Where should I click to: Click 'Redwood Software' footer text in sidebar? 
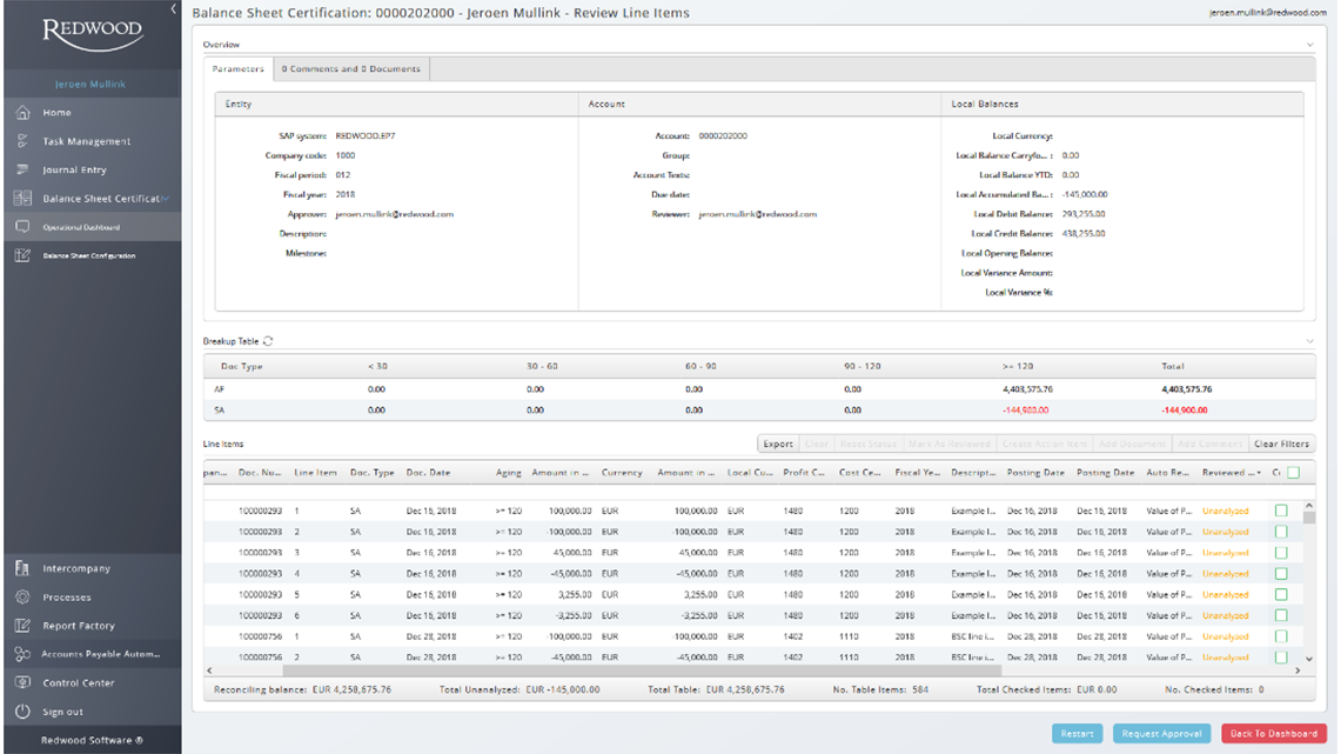click(91, 740)
